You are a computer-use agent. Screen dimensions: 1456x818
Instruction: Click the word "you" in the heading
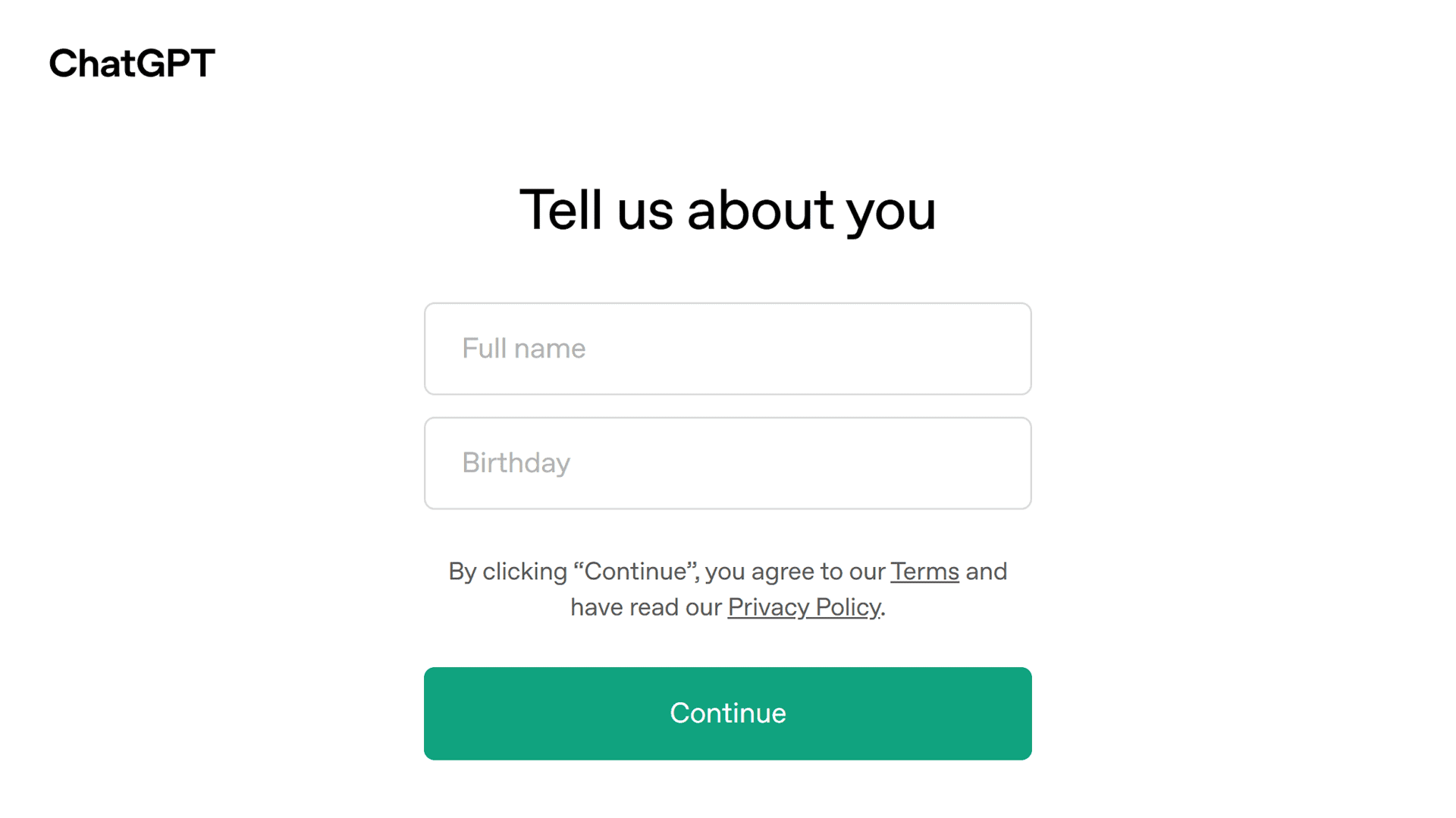click(x=891, y=212)
